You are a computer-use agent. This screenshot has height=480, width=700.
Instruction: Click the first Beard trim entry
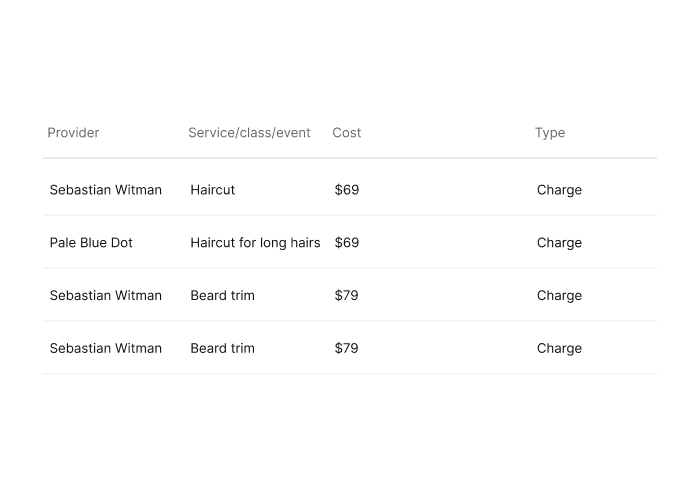tap(222, 295)
